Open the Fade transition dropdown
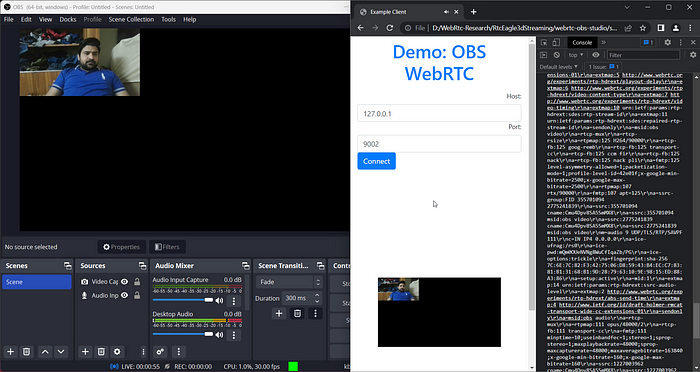The image size is (700, 372). coord(289,282)
